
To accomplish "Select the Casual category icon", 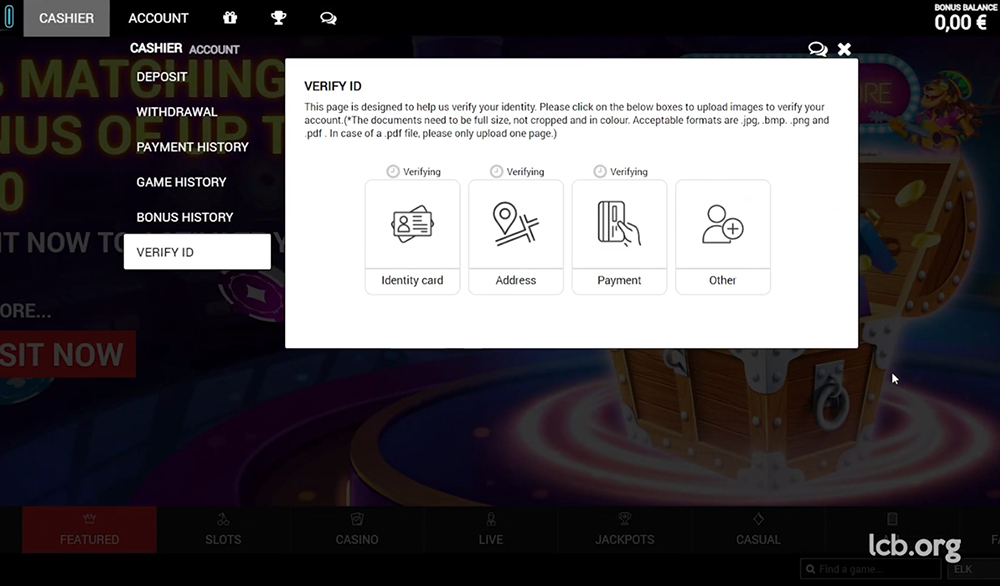I will click(758, 519).
